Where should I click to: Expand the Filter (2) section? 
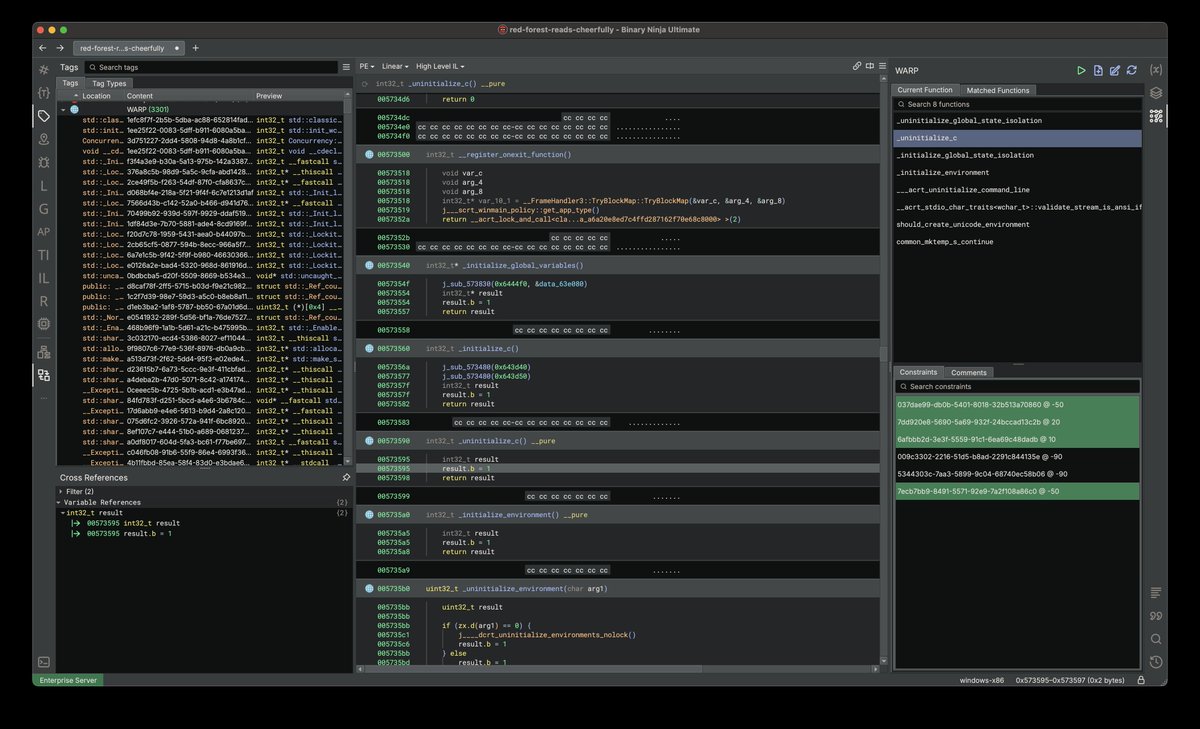(x=63, y=492)
